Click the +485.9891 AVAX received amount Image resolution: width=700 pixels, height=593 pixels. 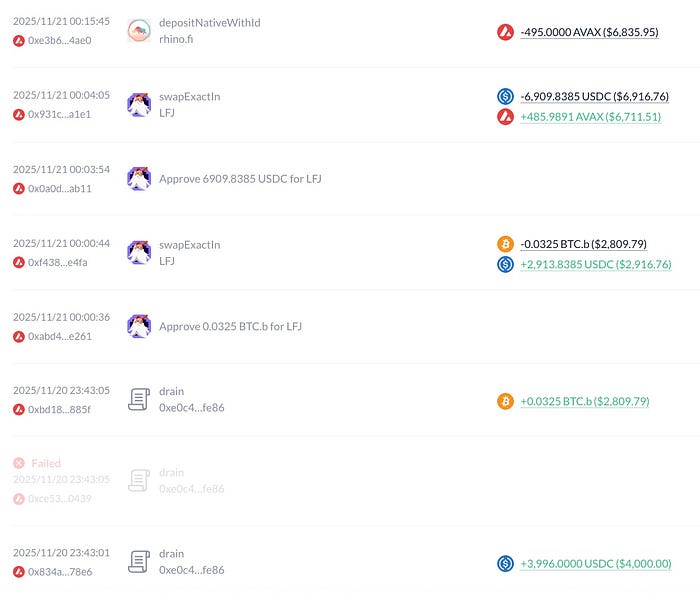tap(590, 117)
